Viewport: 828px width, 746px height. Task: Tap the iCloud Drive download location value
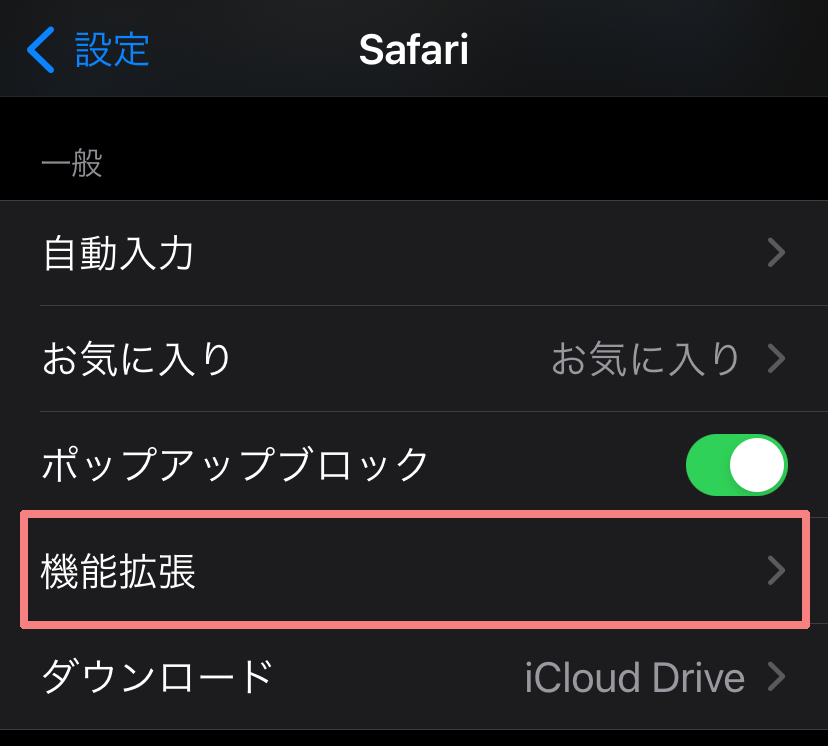(x=634, y=677)
